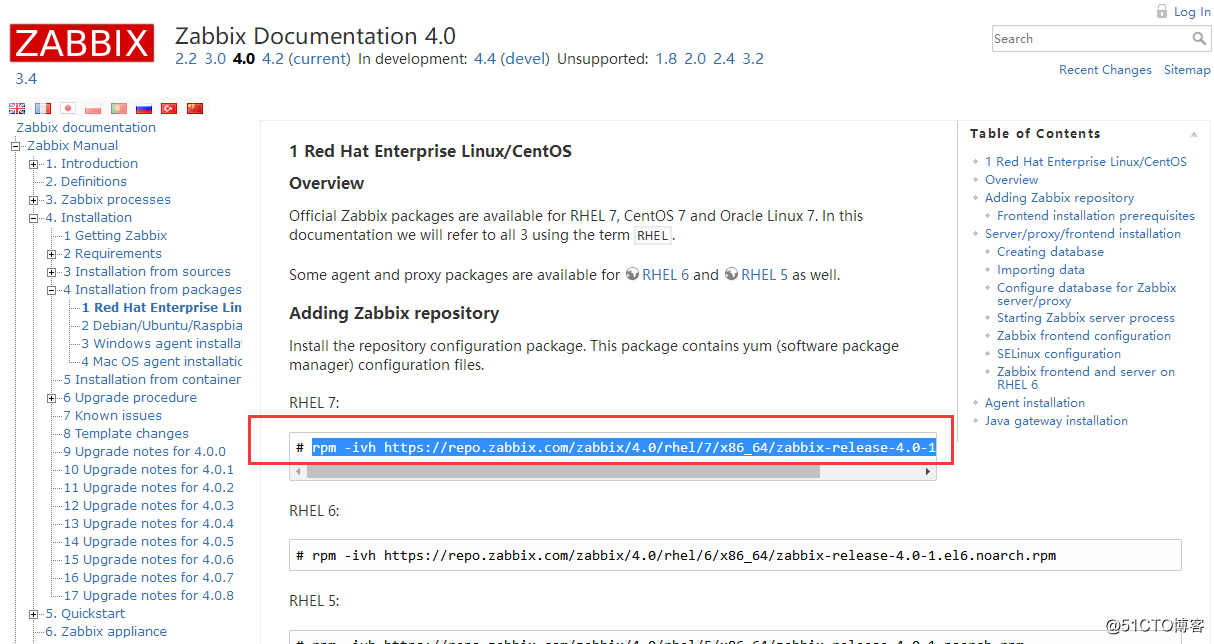Jump to Creating database in contents
Viewport: 1214px width, 644px height.
click(x=1050, y=252)
